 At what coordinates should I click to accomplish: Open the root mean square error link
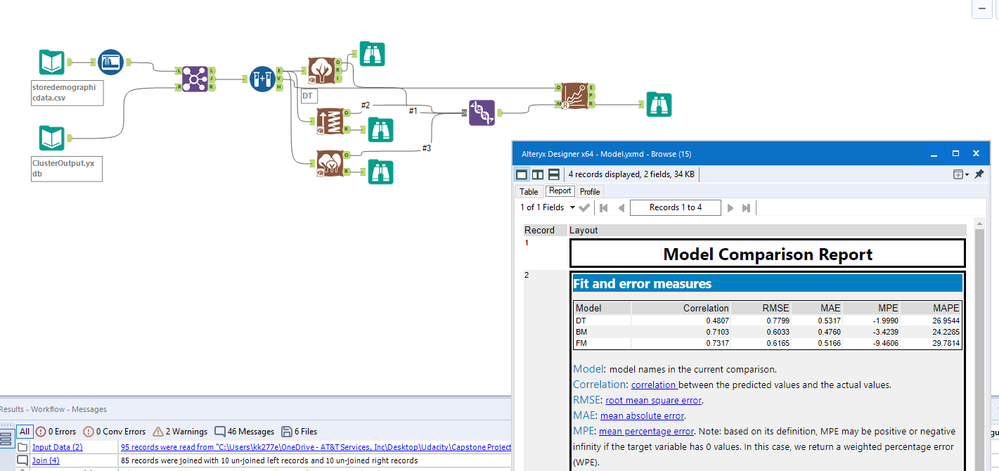pyautogui.click(x=653, y=400)
